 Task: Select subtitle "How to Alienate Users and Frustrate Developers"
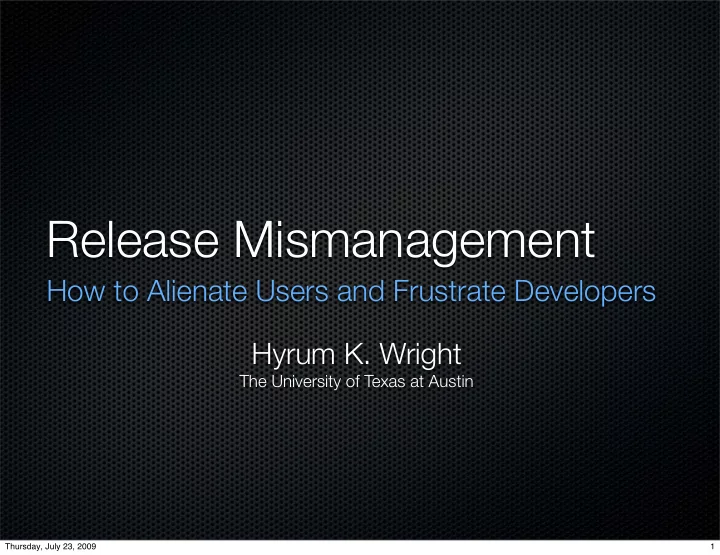tap(351, 292)
